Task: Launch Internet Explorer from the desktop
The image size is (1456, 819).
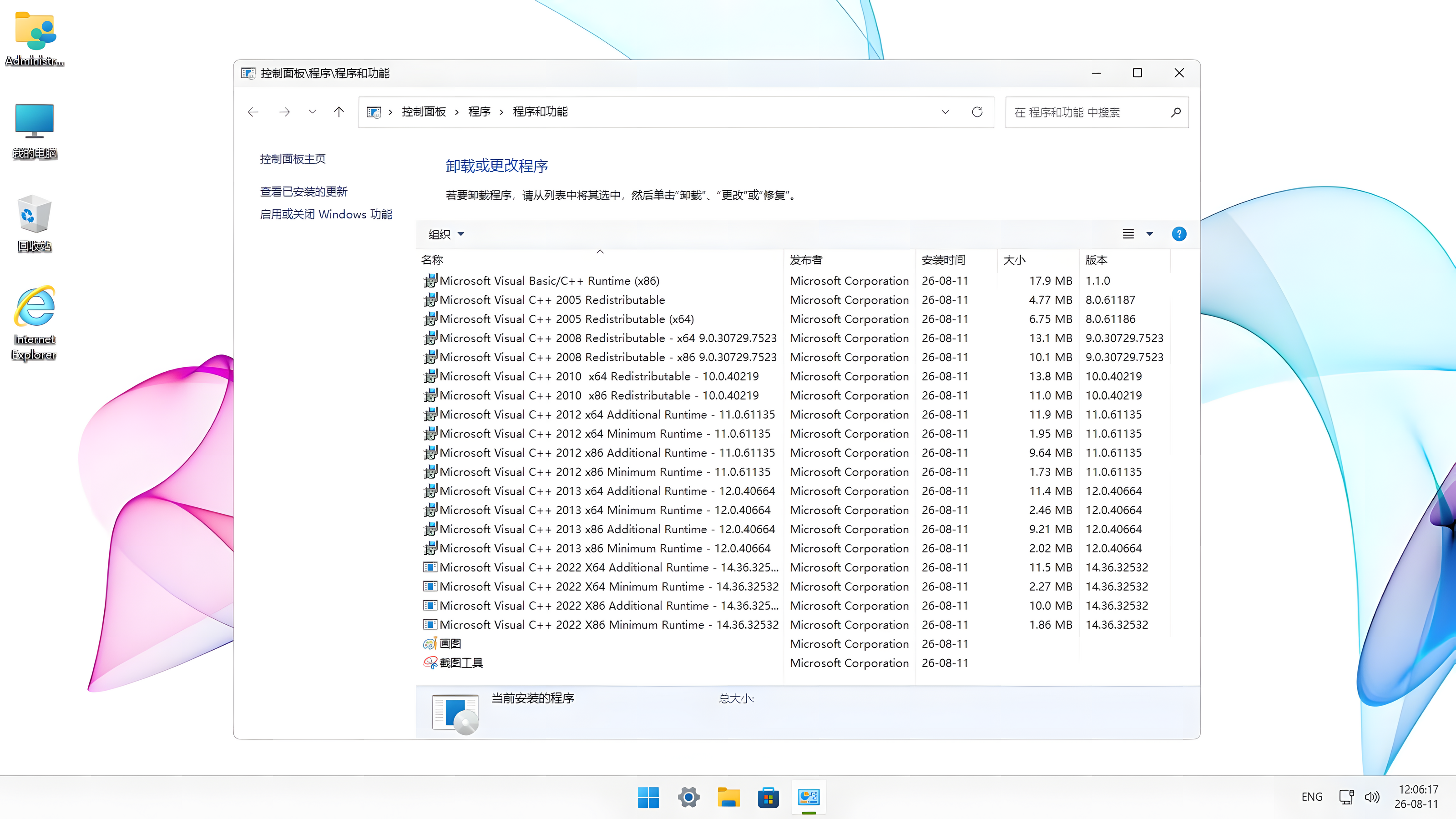Action: point(35,324)
